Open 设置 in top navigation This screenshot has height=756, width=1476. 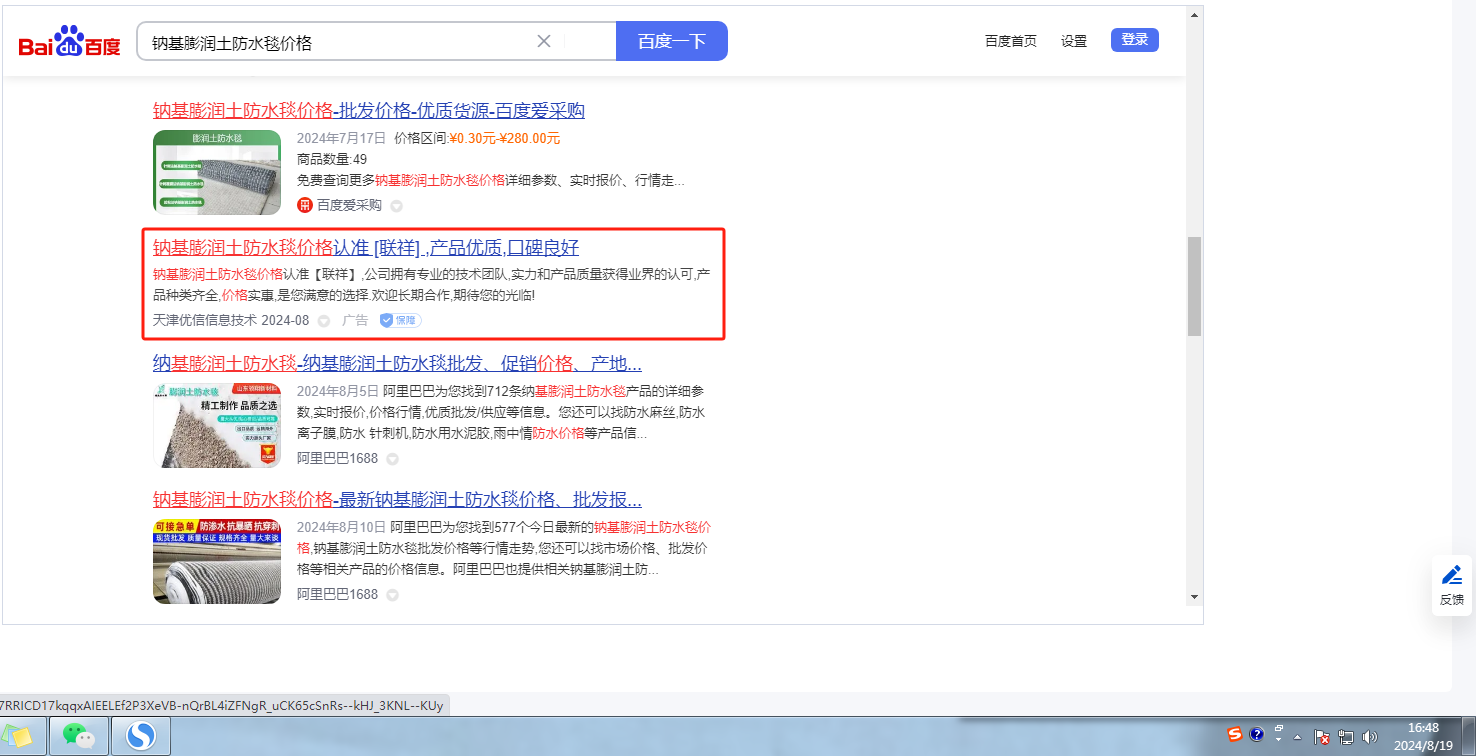pos(1073,41)
